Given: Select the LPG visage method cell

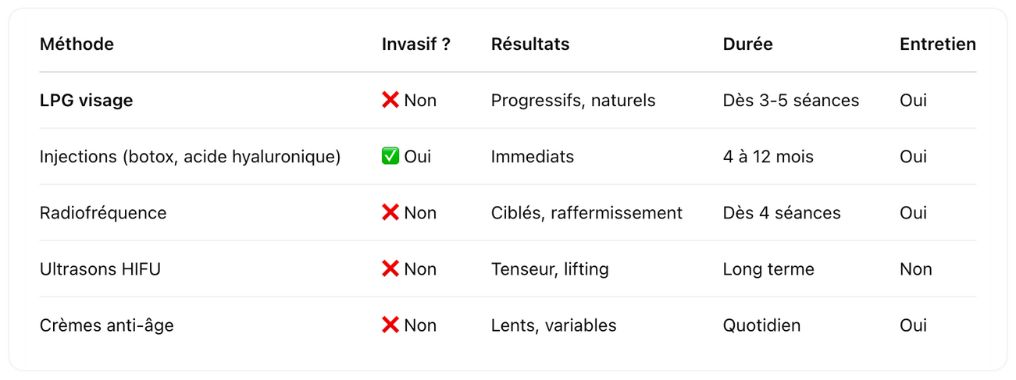Looking at the screenshot, I should coord(86,101).
